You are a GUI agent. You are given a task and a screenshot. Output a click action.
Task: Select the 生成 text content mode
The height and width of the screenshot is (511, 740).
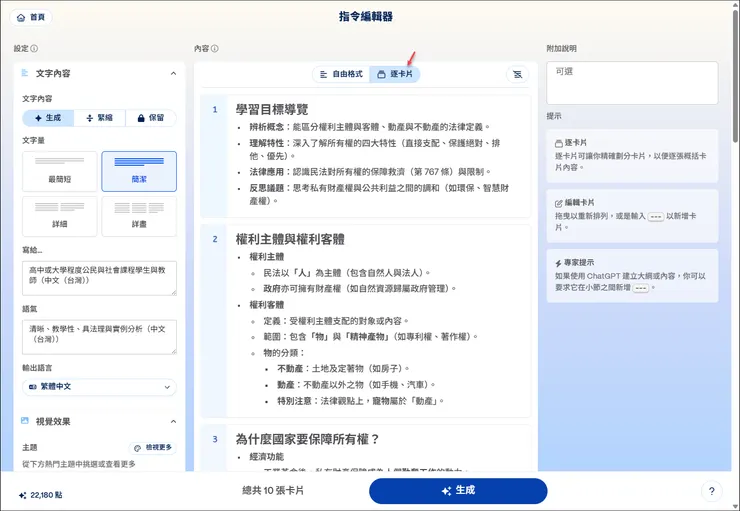[x=48, y=118]
